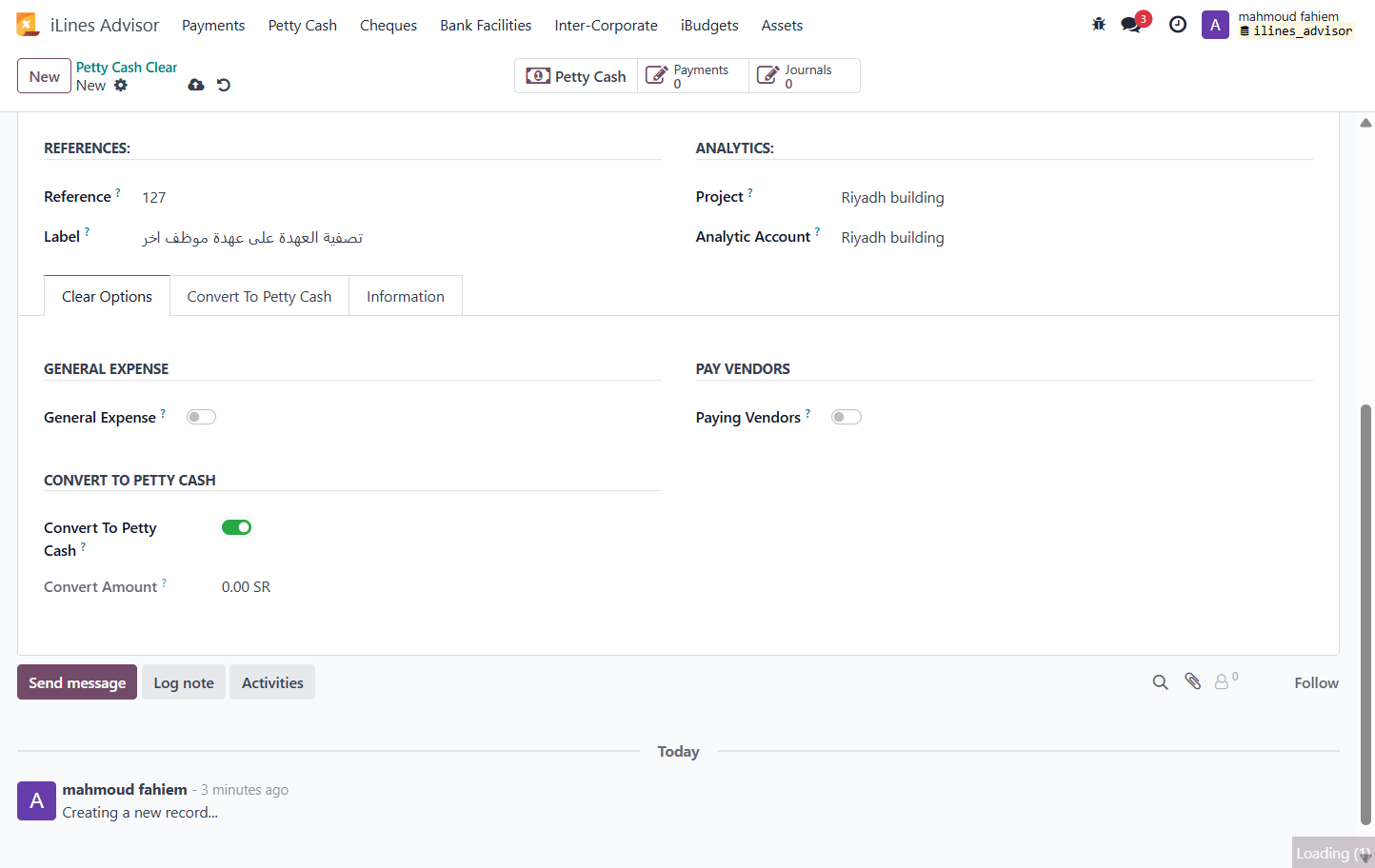Open the Assets menu
The width and height of the screenshot is (1375, 868).
click(782, 26)
